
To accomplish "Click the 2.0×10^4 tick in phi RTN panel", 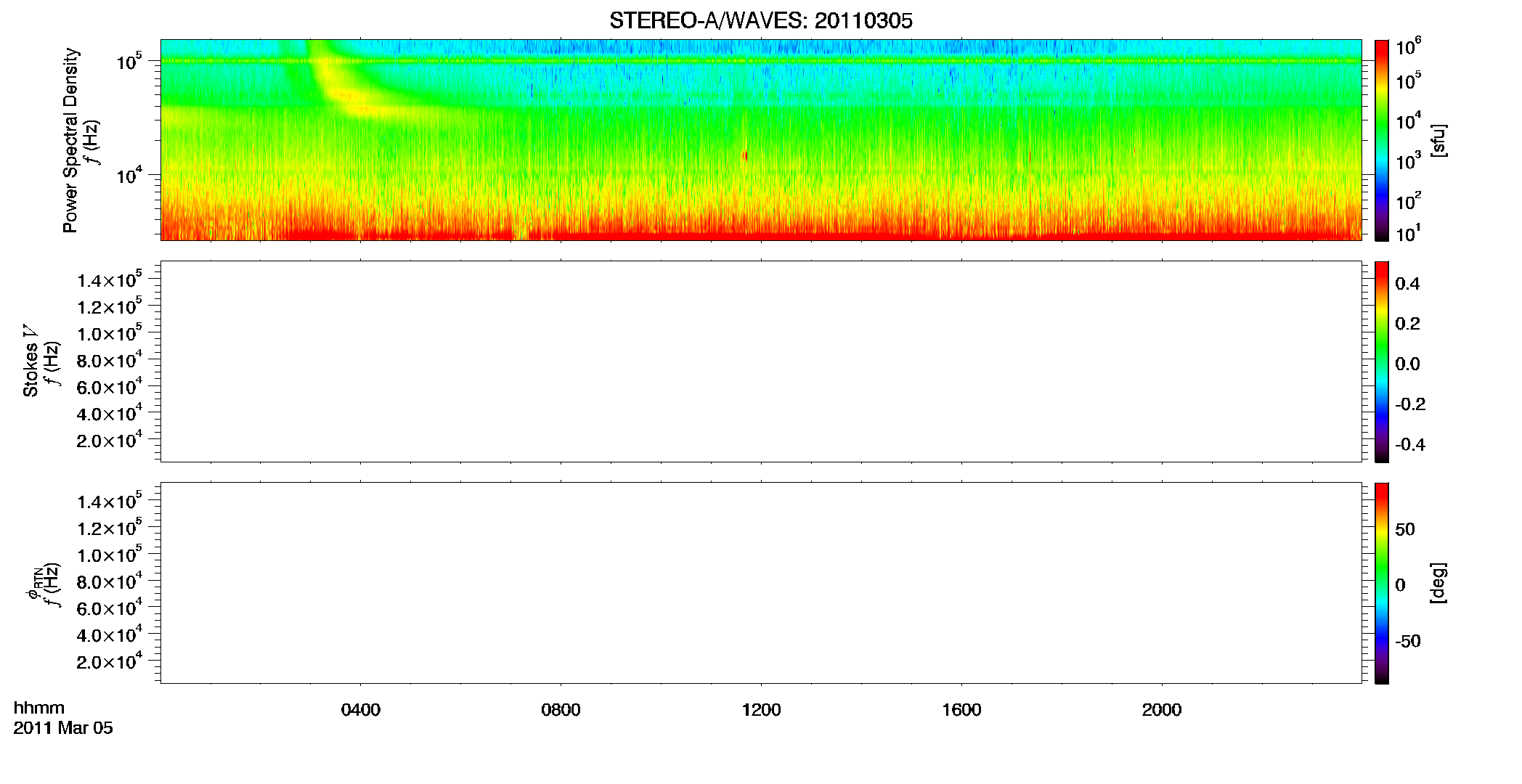I will tap(110, 661).
